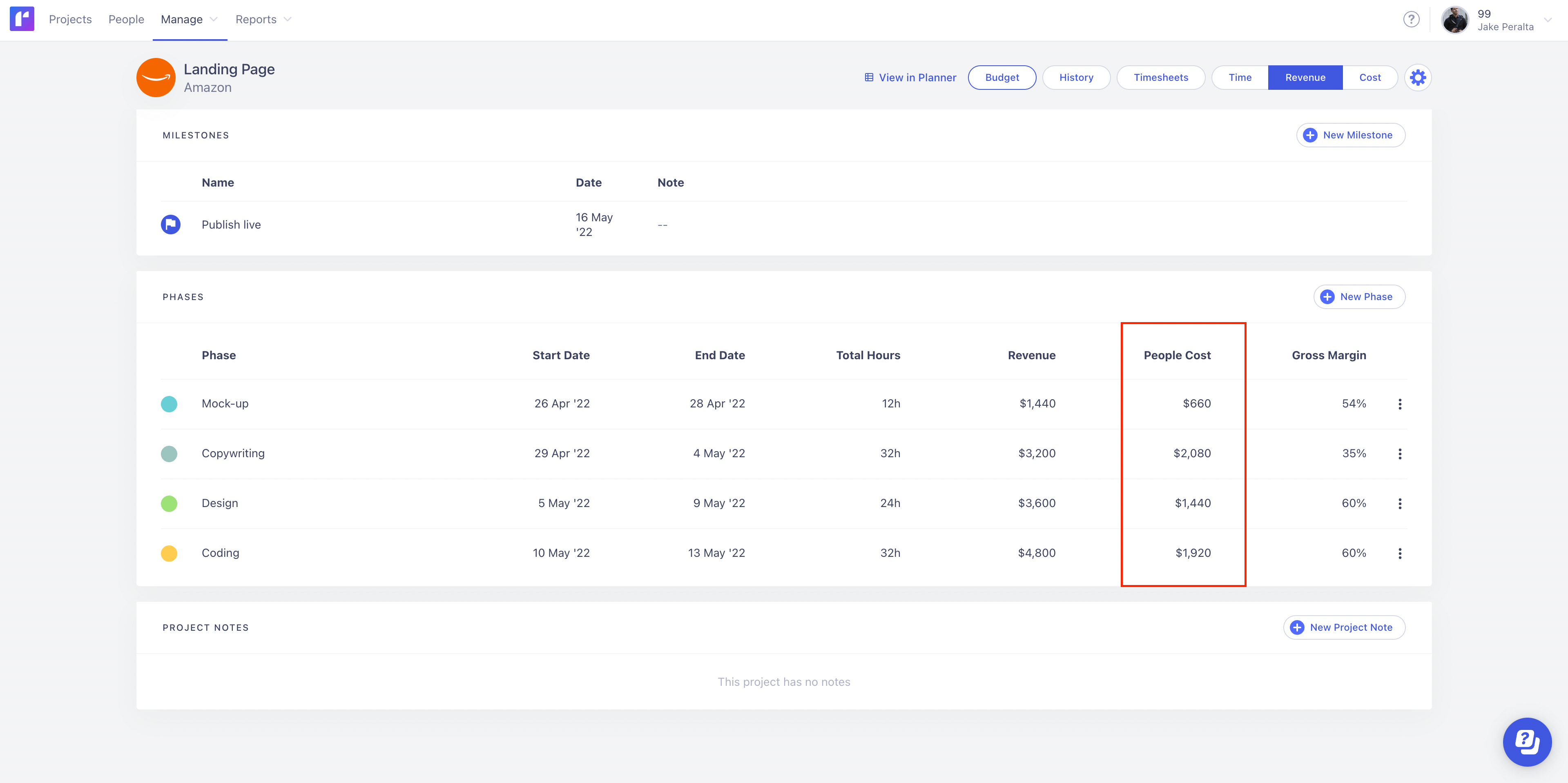This screenshot has height=783, width=1568.
Task: Open View in Planner
Action: click(x=910, y=77)
